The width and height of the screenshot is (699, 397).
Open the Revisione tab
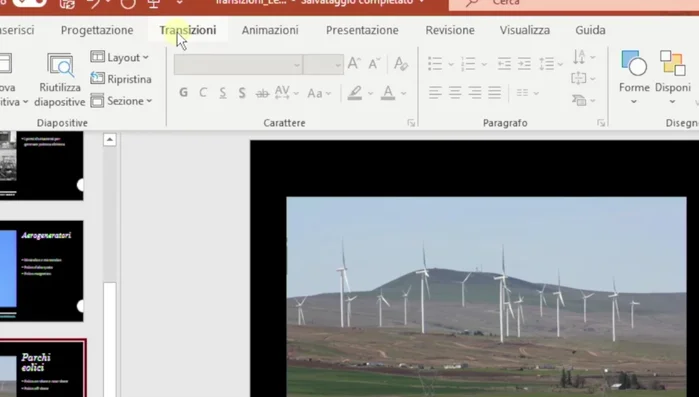[x=450, y=30]
